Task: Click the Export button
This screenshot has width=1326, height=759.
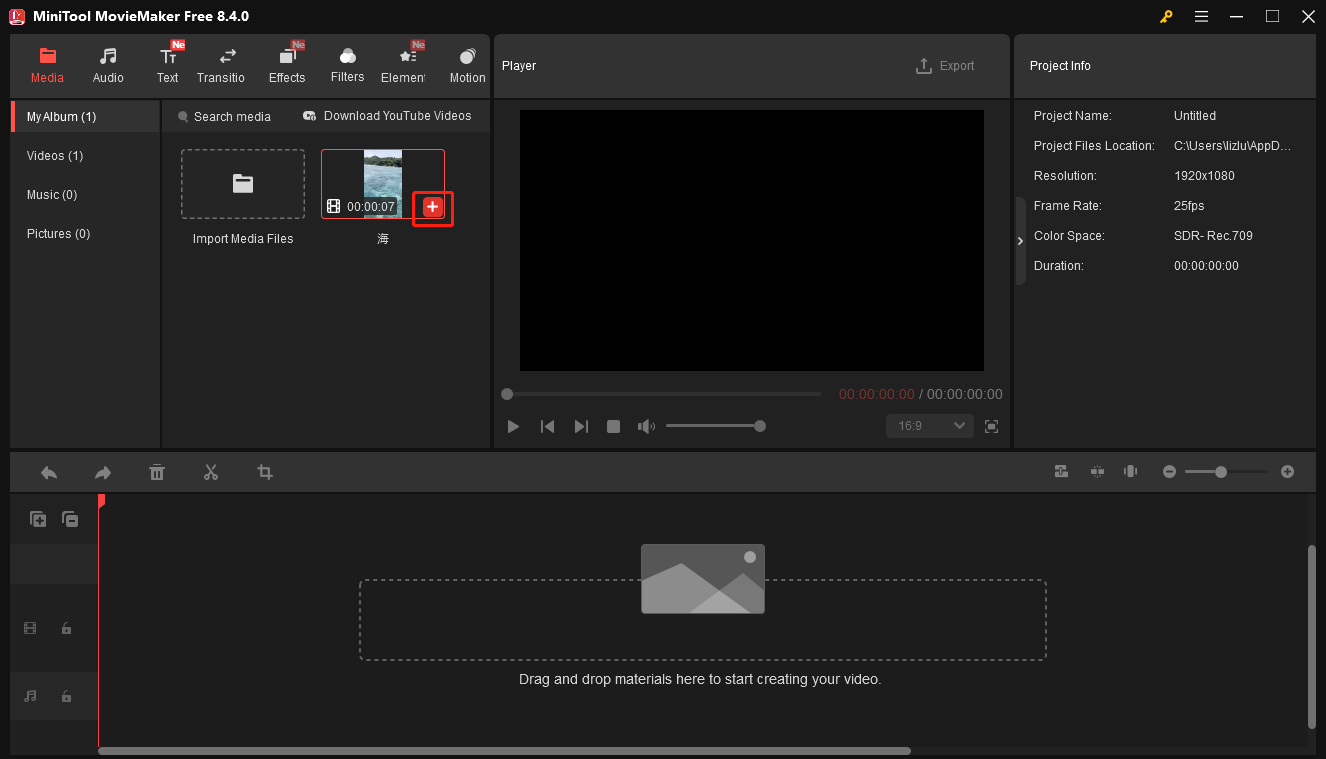Action: tap(945, 65)
